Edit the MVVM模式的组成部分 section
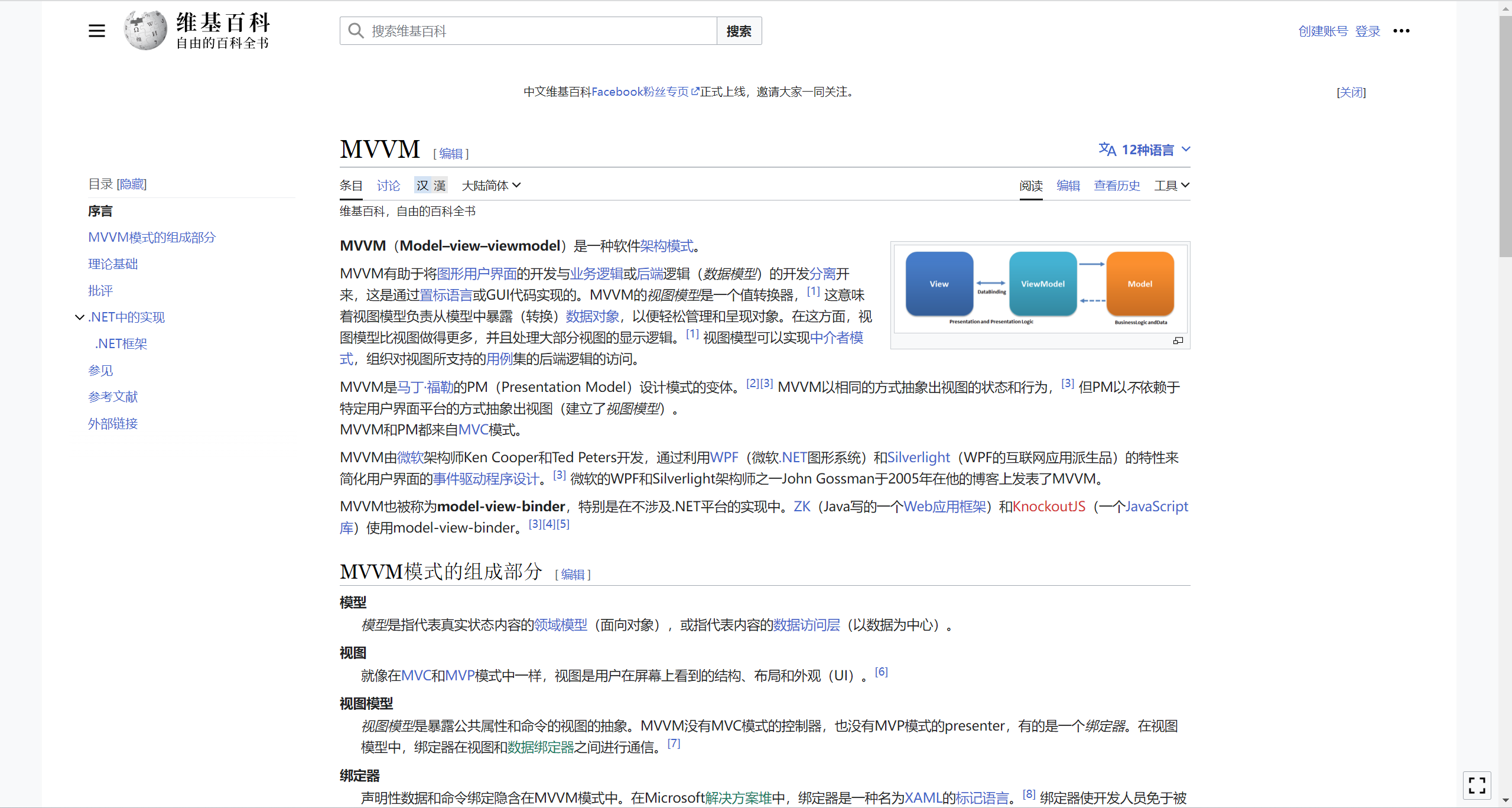Screen dimensions: 1512x808 [573, 575]
